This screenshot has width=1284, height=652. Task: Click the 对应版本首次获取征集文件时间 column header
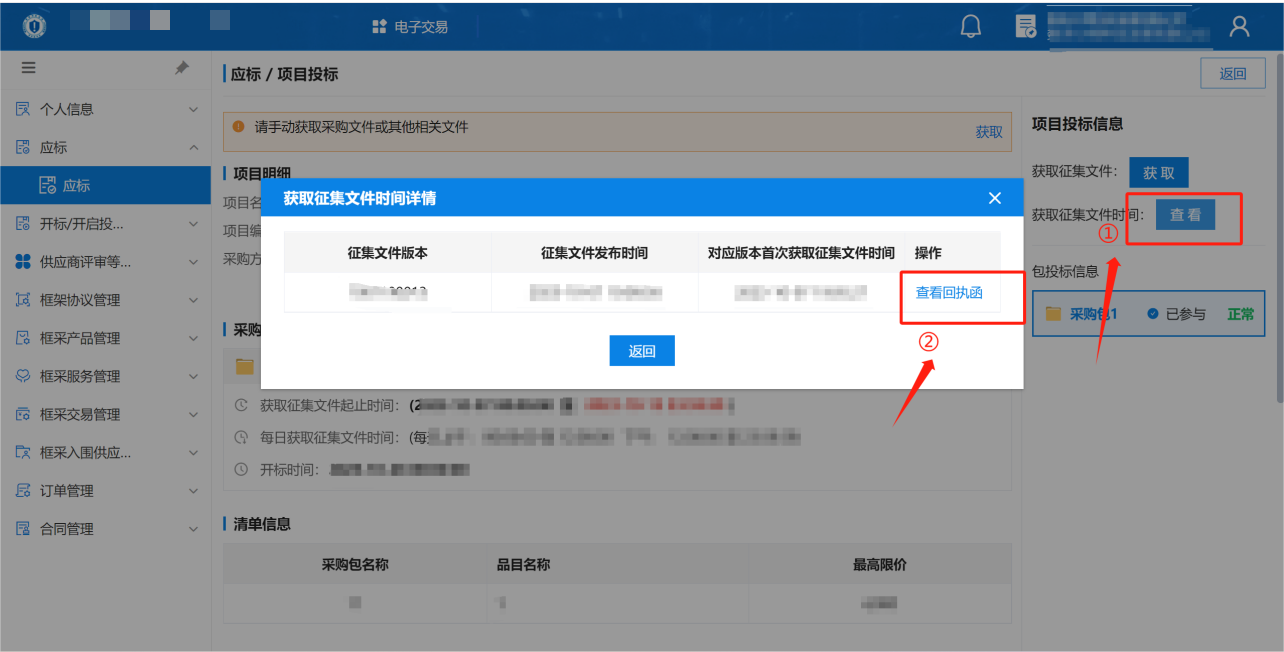(x=801, y=253)
